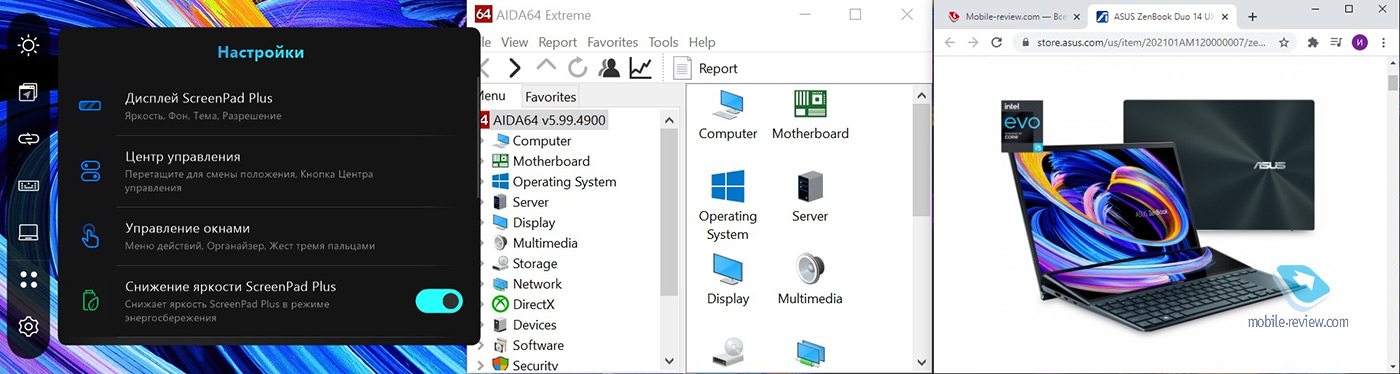Go back in Chrome
Screen dimensions: 1400x374
tap(949, 43)
